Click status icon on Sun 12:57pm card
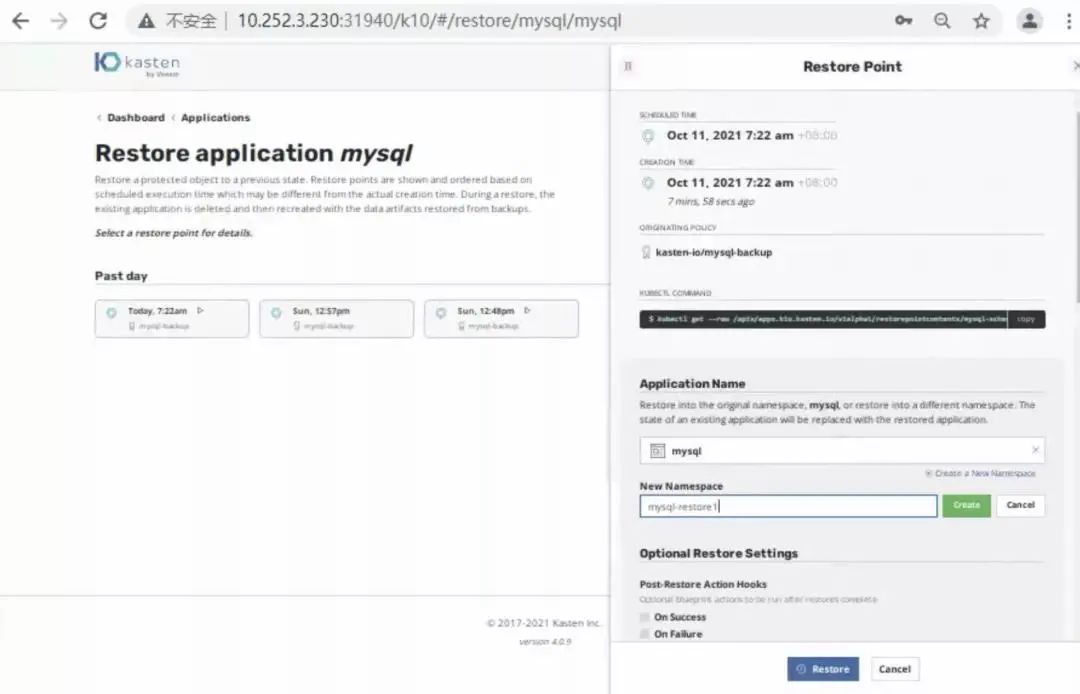Image resolution: width=1080 pixels, height=694 pixels. pos(276,313)
